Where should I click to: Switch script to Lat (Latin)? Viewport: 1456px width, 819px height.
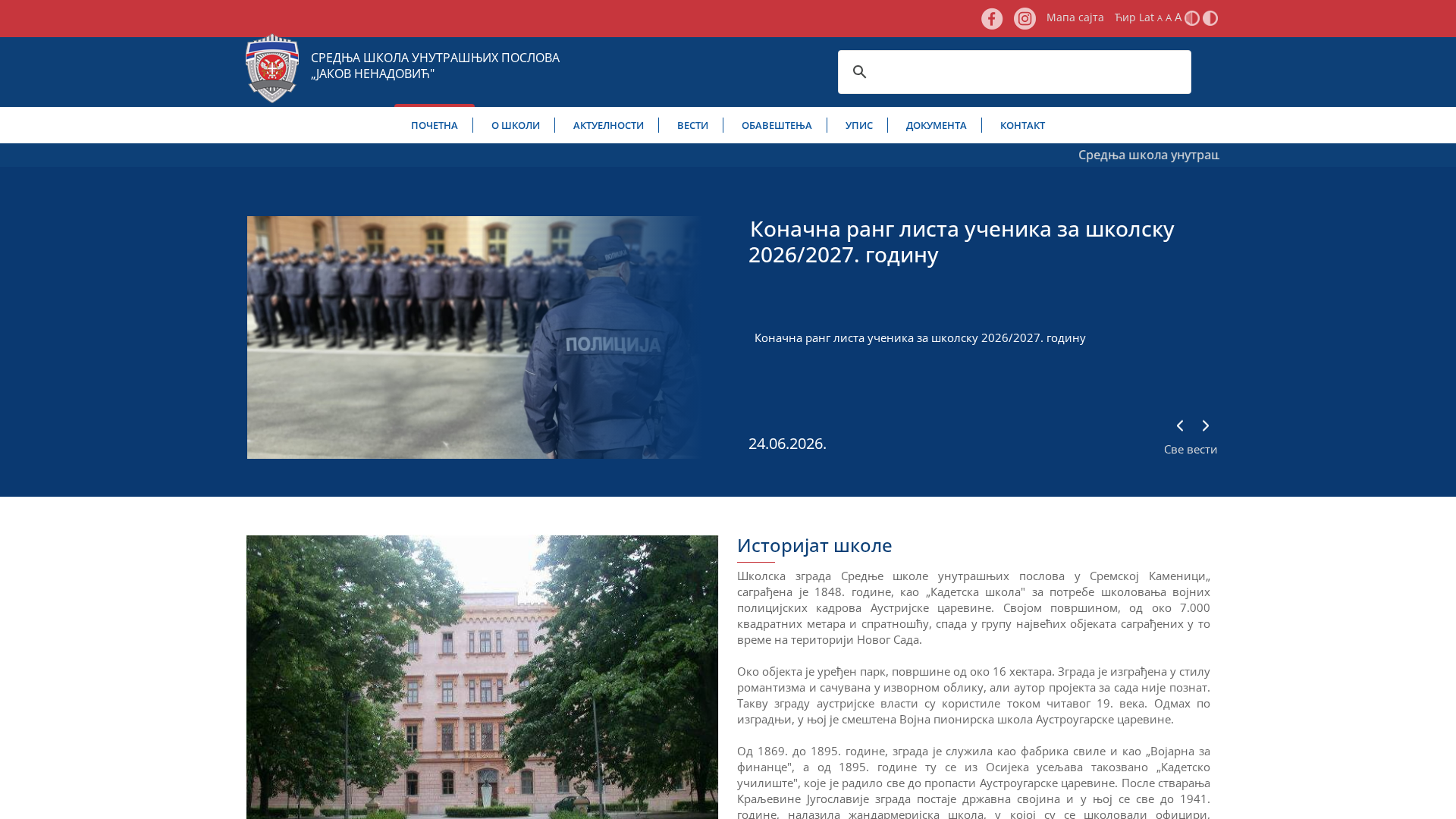tap(1146, 17)
